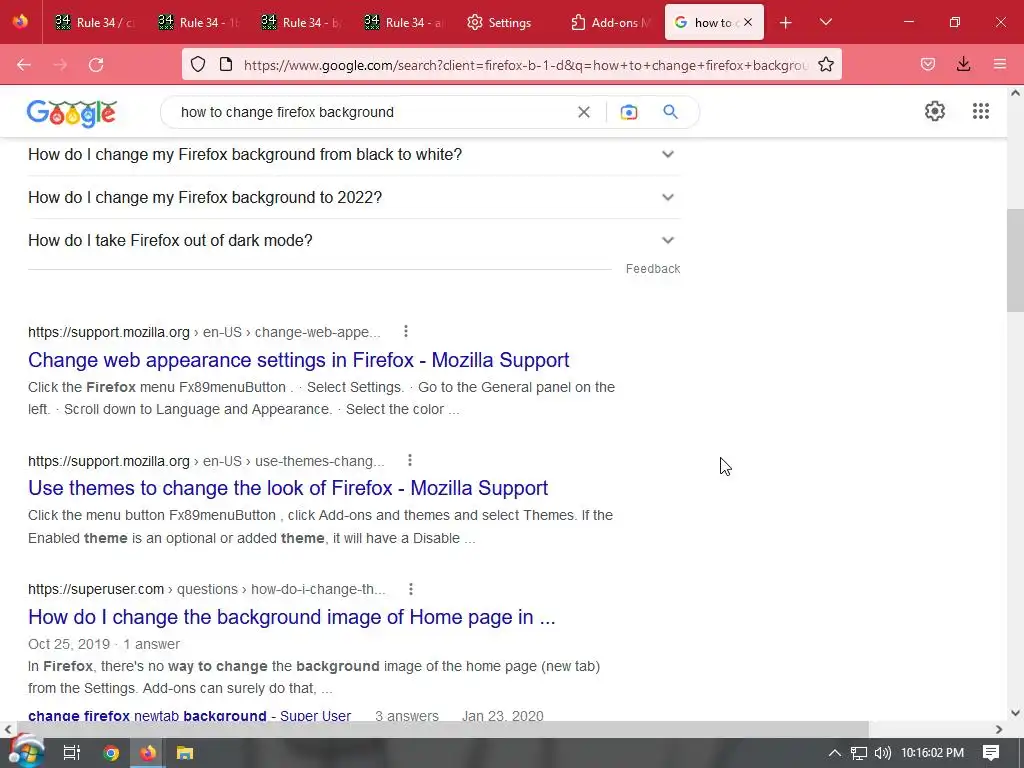
Task: Switch to the Settings tab
Action: click(507, 22)
